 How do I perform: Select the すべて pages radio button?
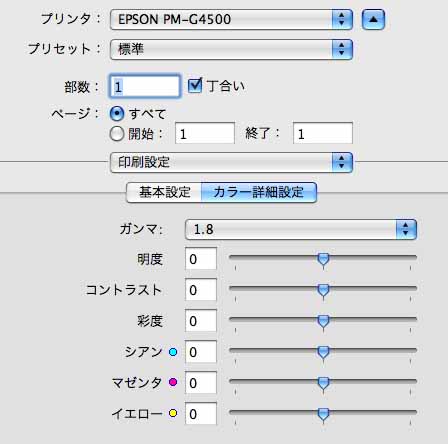click(x=117, y=114)
